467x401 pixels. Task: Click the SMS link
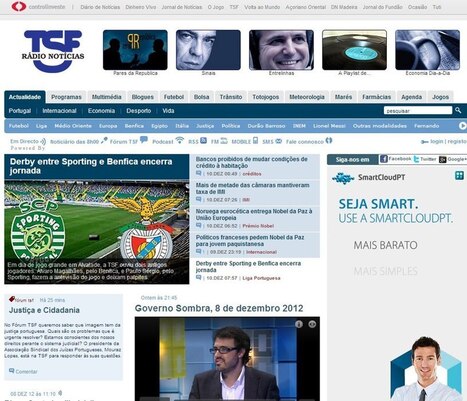pyautogui.click(x=272, y=141)
